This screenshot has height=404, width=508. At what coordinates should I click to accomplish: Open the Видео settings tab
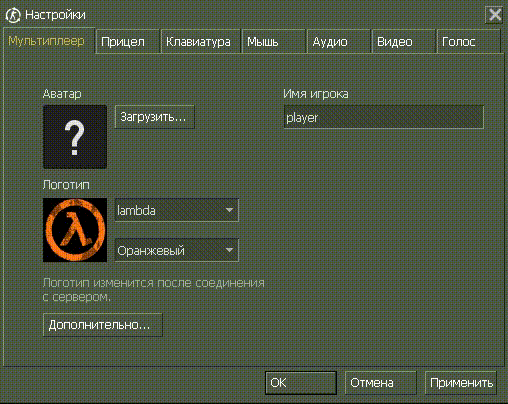tap(404, 42)
